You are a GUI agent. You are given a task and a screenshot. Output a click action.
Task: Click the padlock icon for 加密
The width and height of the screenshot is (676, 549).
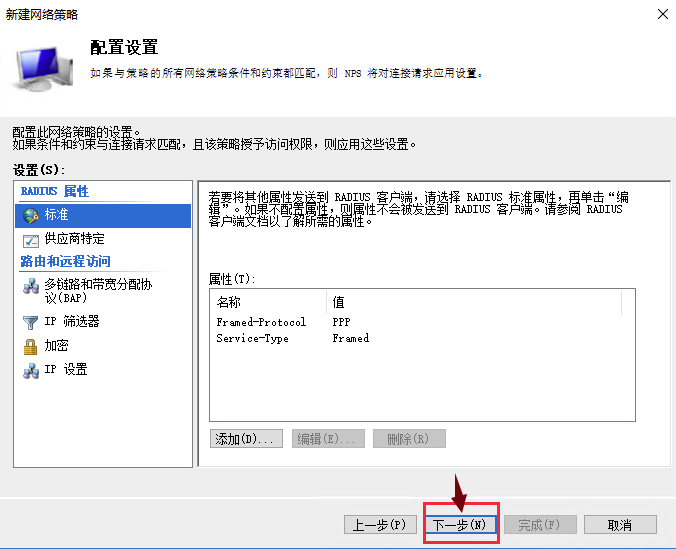pyautogui.click(x=30, y=346)
